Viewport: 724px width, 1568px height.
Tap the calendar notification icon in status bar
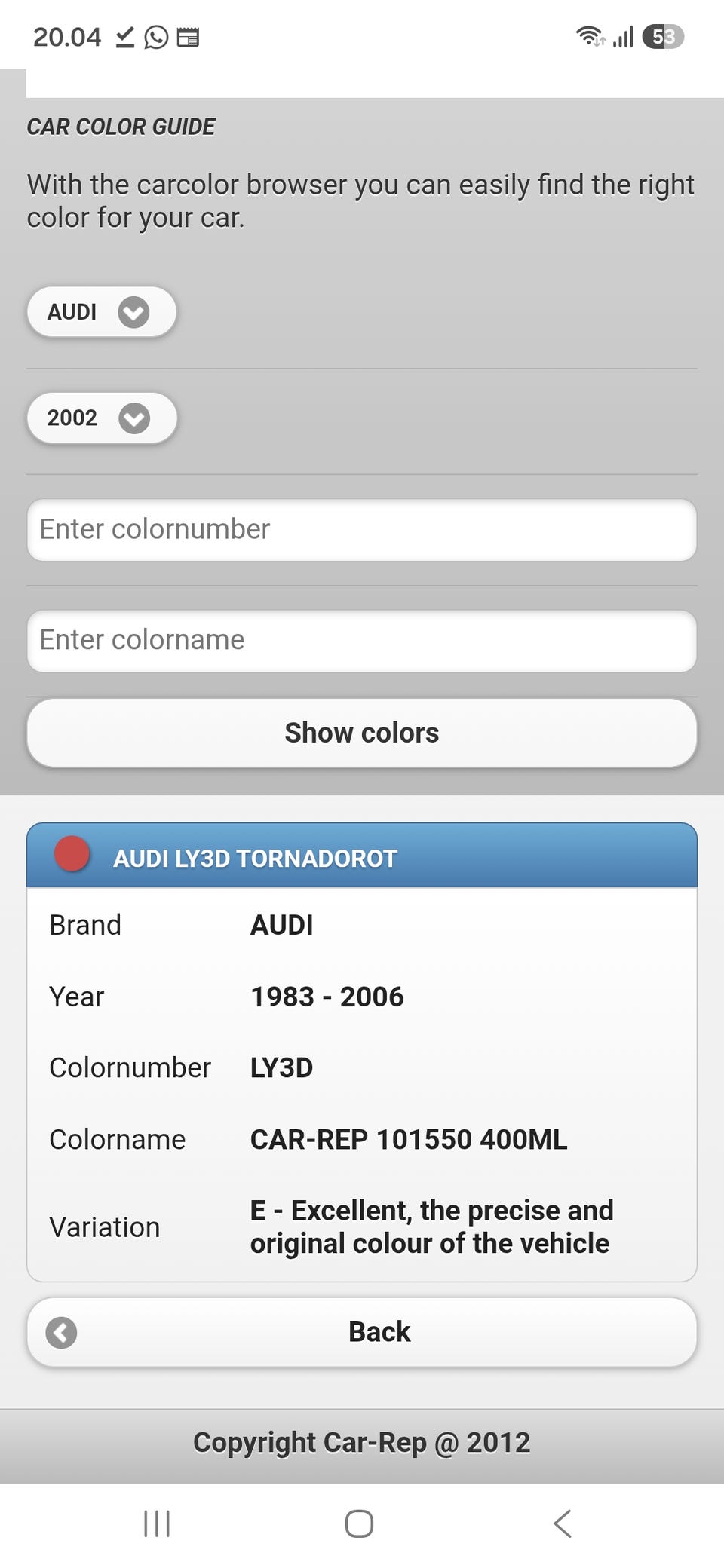pos(188,37)
